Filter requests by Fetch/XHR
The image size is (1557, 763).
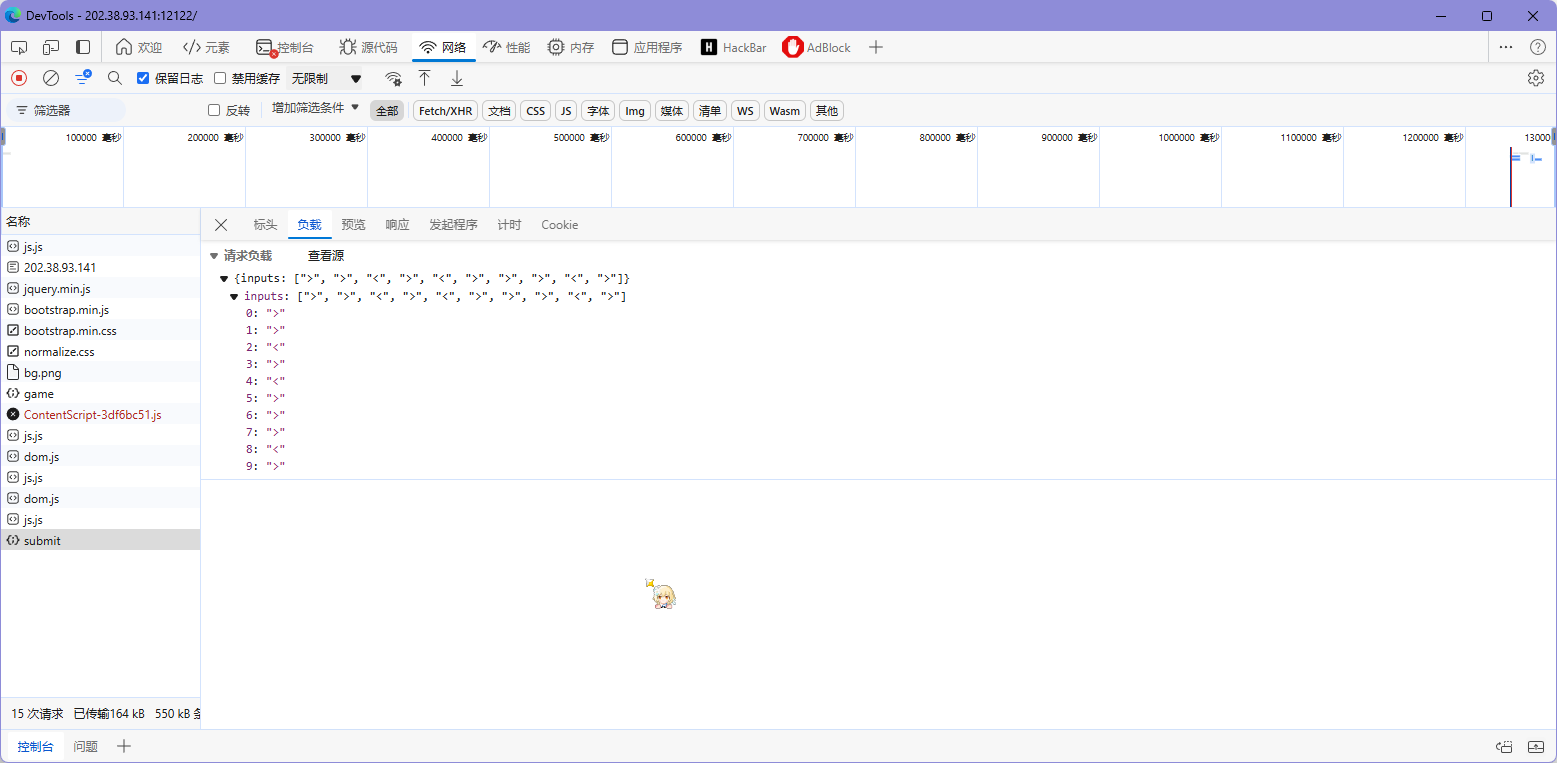coord(445,111)
